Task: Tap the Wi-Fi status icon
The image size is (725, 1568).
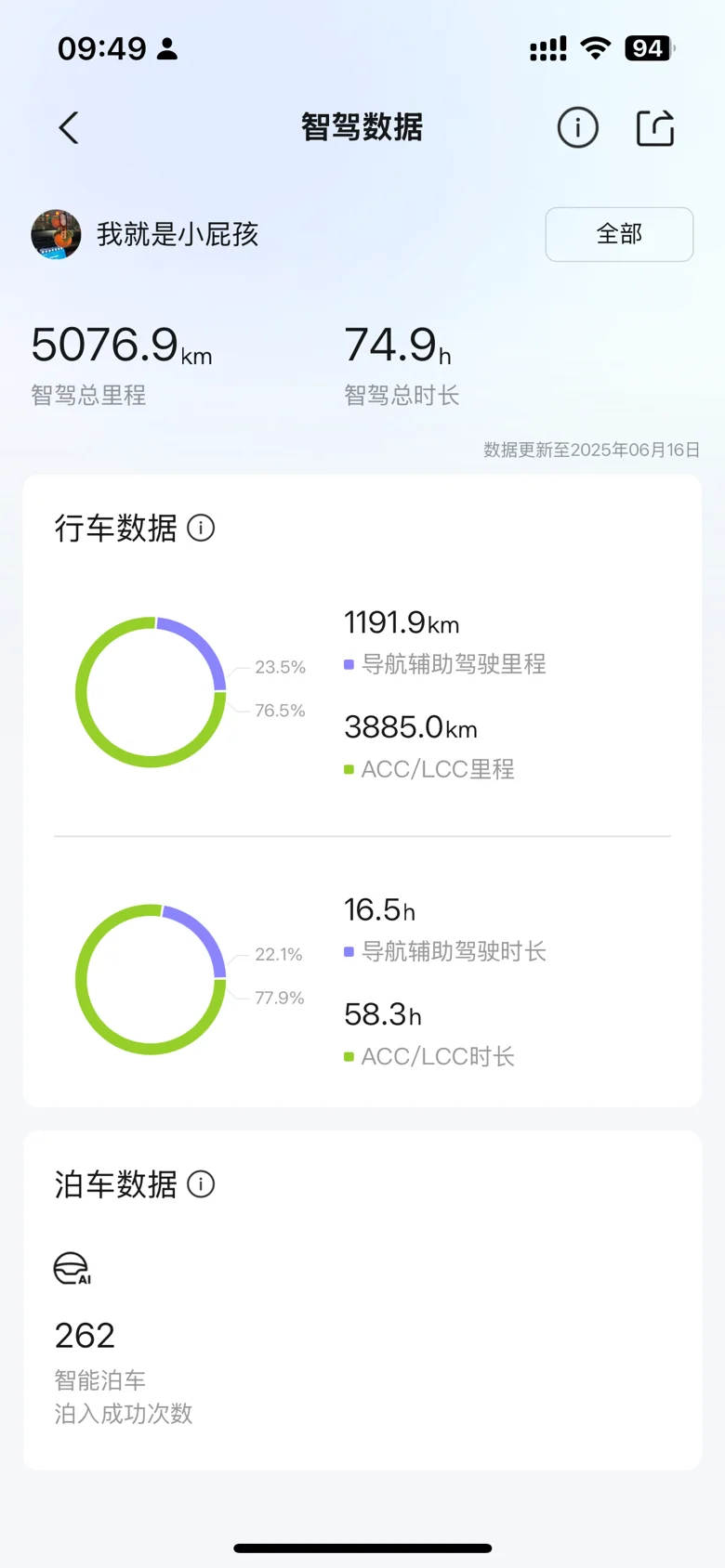Action: pyautogui.click(x=595, y=48)
